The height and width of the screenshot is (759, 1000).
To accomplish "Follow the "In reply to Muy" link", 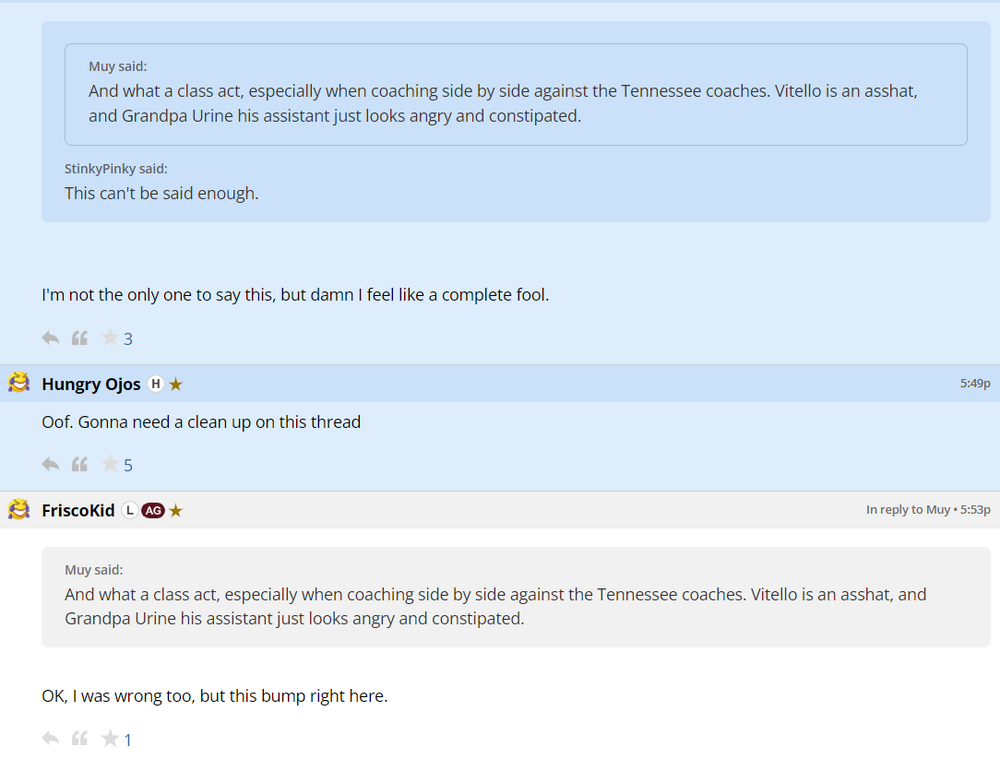I will click(908, 510).
